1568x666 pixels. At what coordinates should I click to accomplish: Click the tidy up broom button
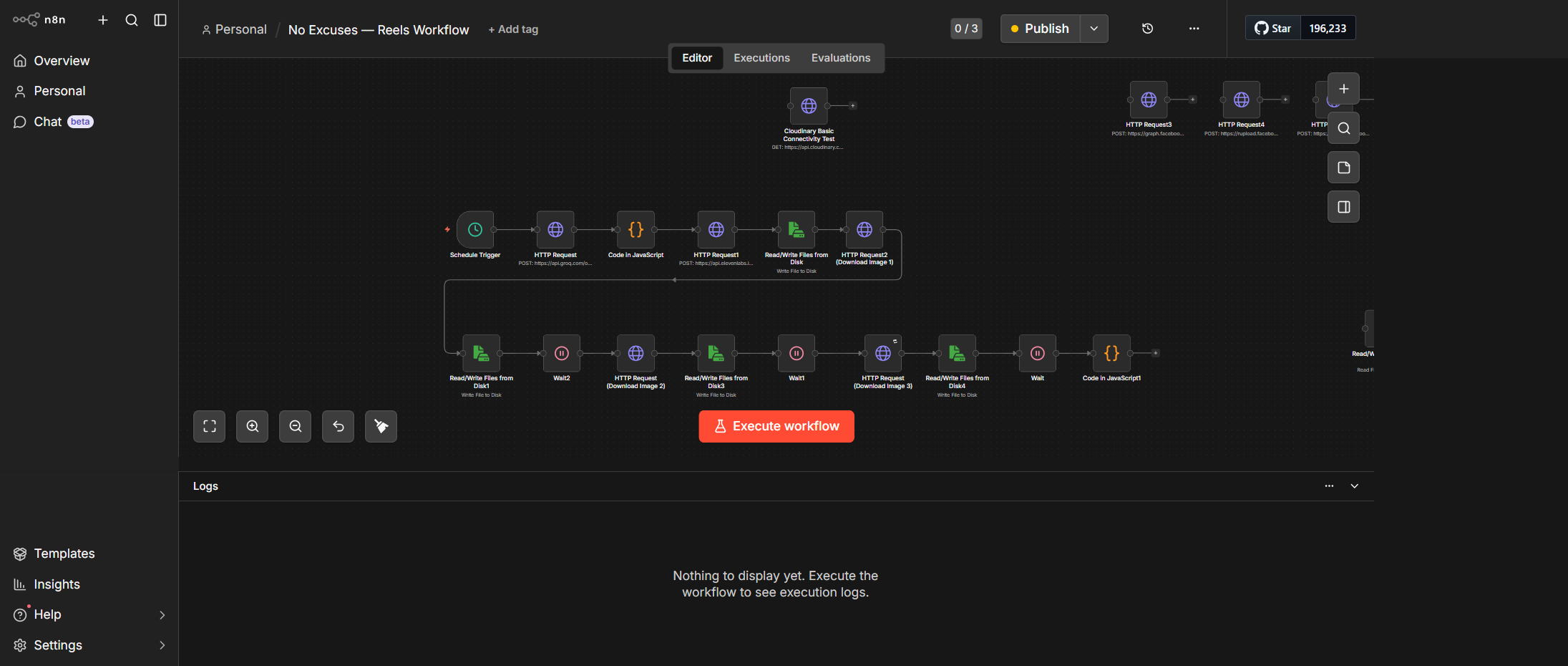pos(381,427)
